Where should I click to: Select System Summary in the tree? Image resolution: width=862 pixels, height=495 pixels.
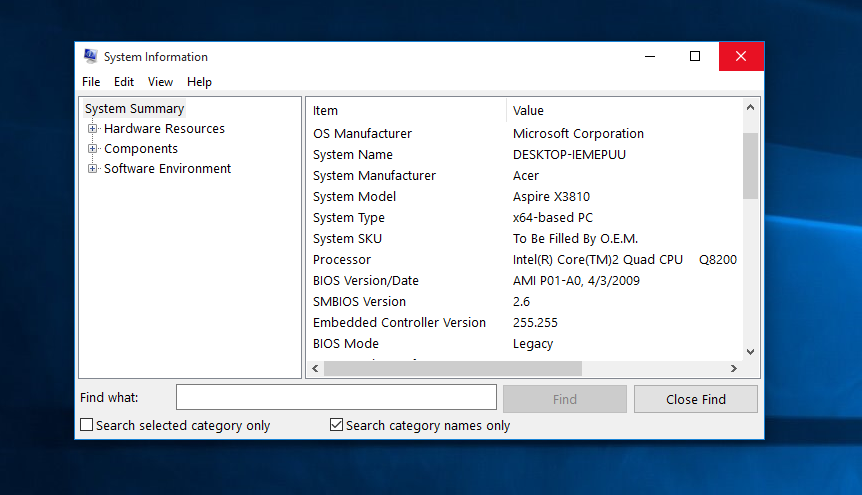(x=135, y=108)
